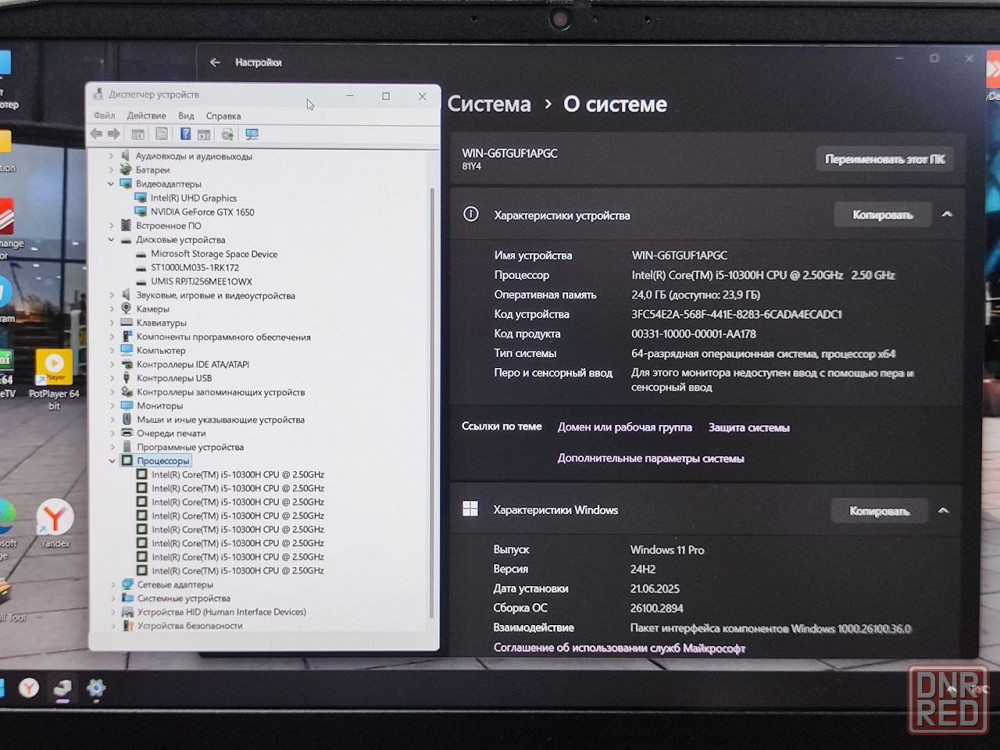Click Копировать for Характеристики Windows

coord(879,511)
